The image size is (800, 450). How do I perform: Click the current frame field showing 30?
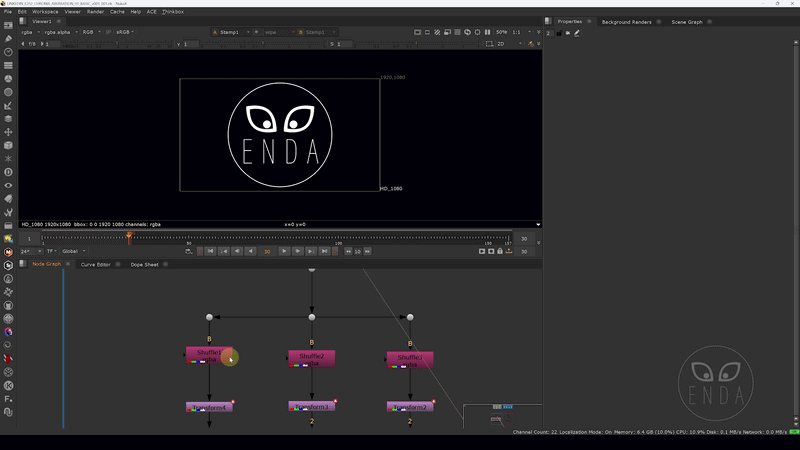click(267, 252)
